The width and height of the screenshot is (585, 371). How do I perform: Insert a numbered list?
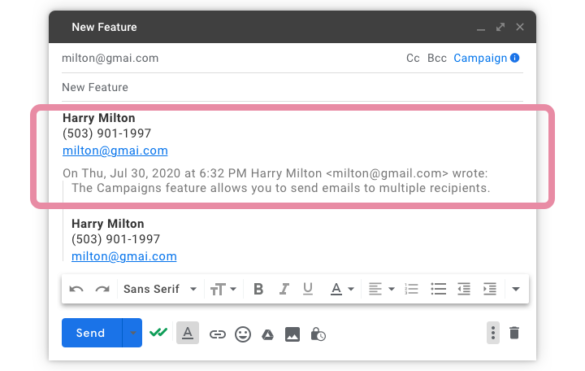(x=412, y=289)
